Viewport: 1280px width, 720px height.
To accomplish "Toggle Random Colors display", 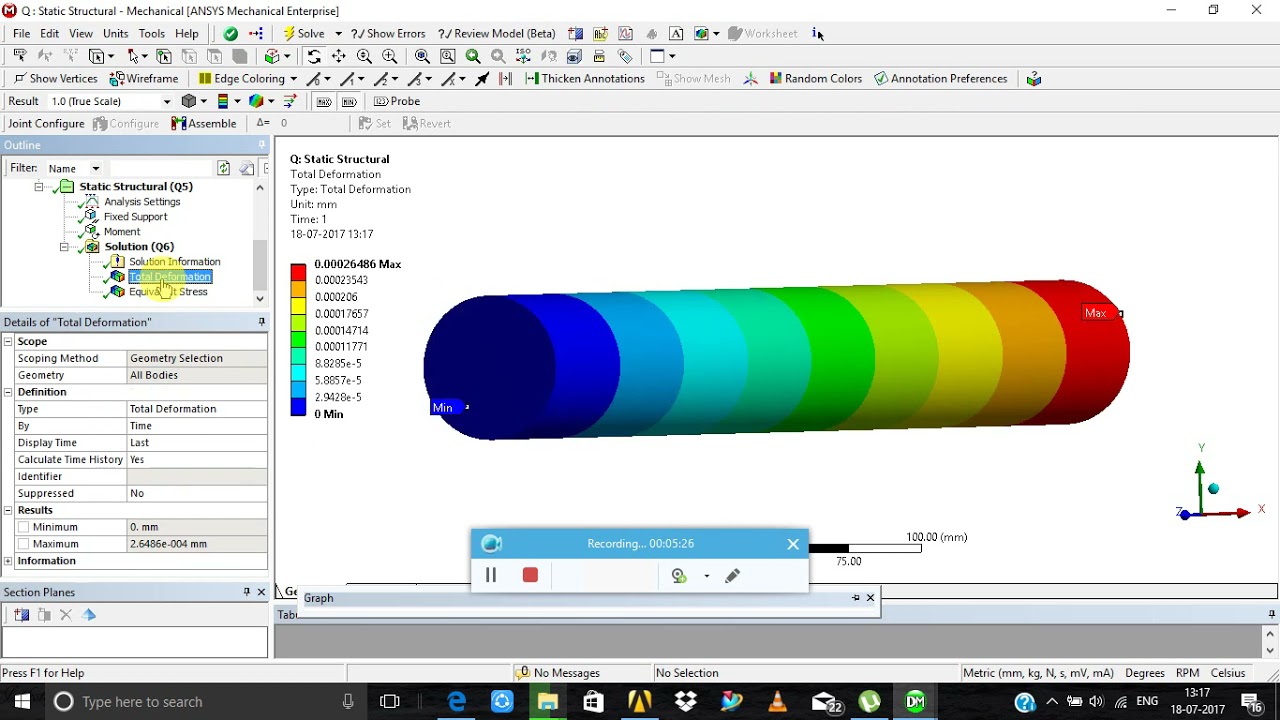I will 815,78.
